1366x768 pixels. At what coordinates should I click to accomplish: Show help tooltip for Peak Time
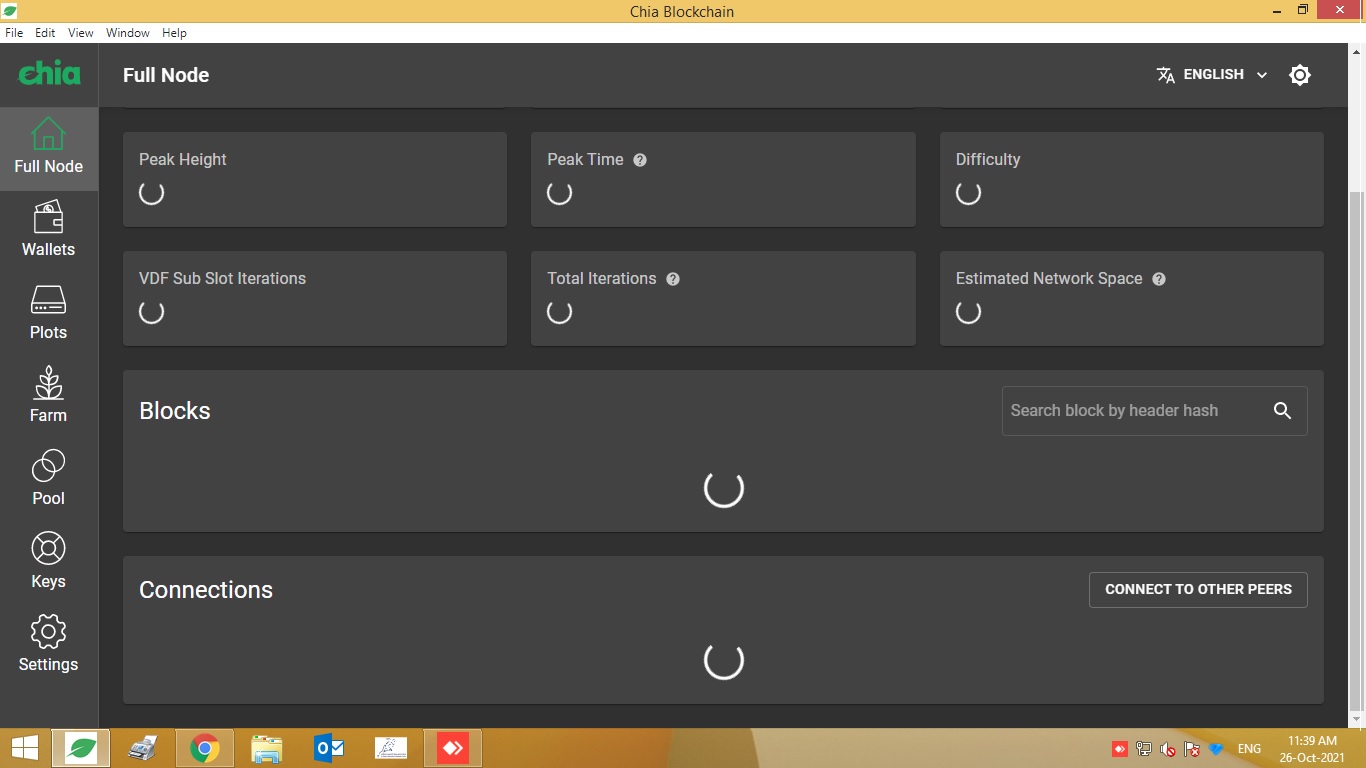coord(640,160)
